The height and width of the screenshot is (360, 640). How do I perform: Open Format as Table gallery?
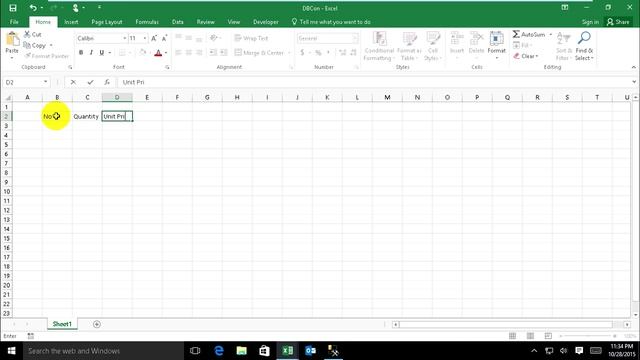[409, 46]
